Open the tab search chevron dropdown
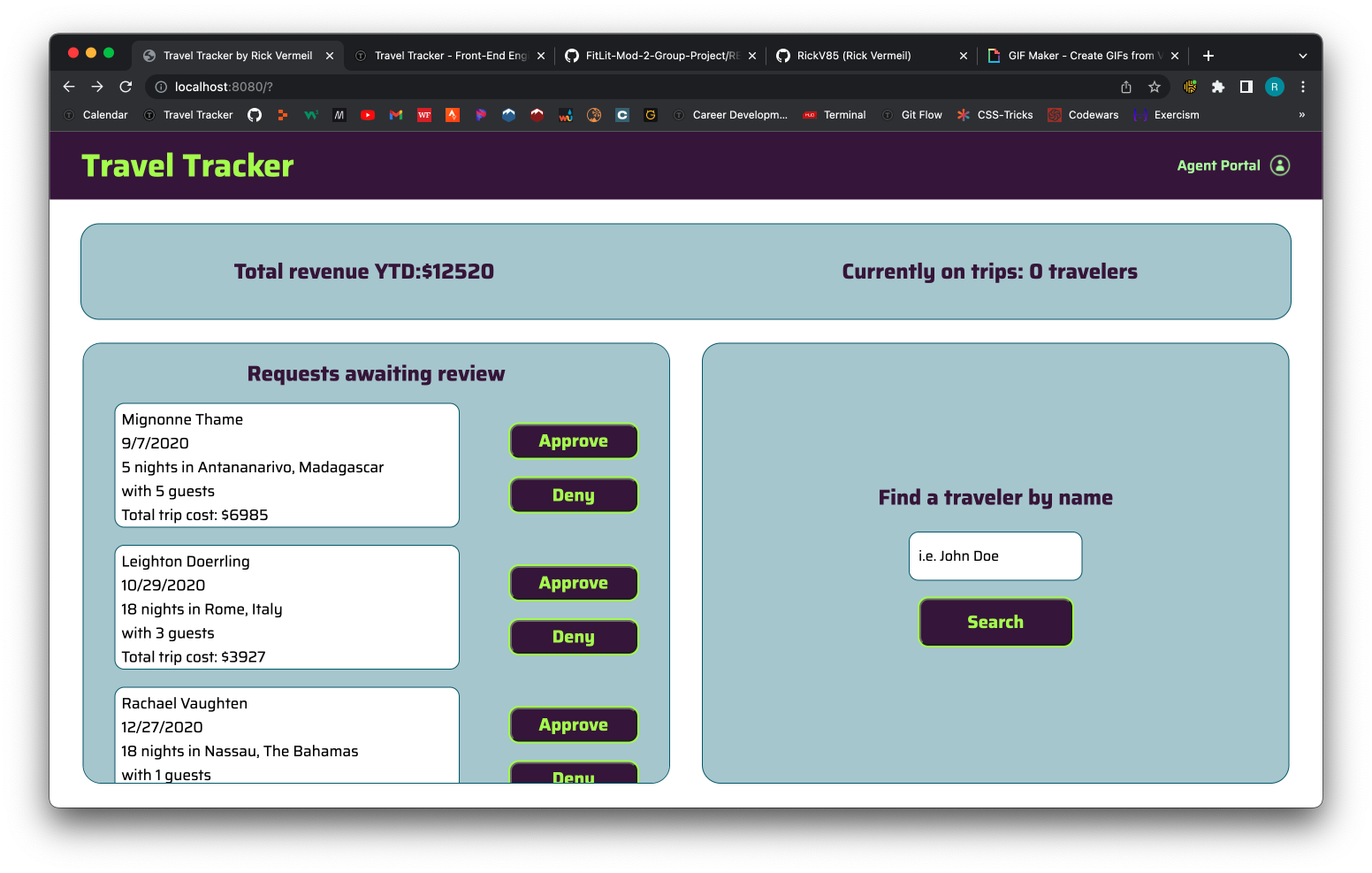The image size is (1372, 873). coord(1302,55)
